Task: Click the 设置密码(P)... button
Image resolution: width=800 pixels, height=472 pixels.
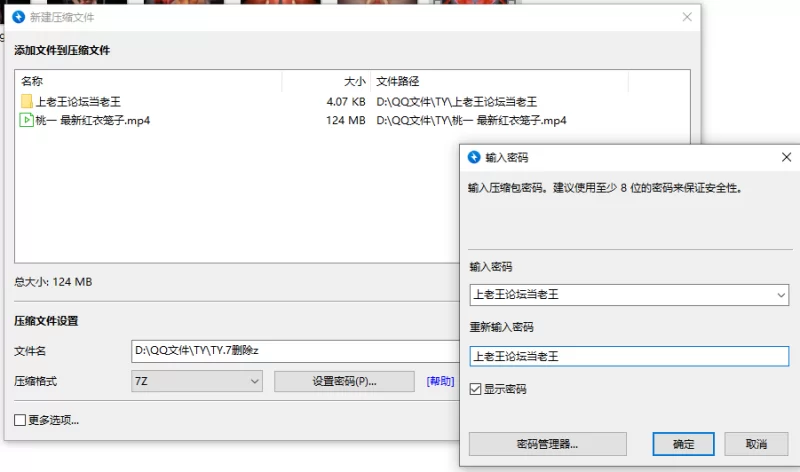Action: (344, 381)
